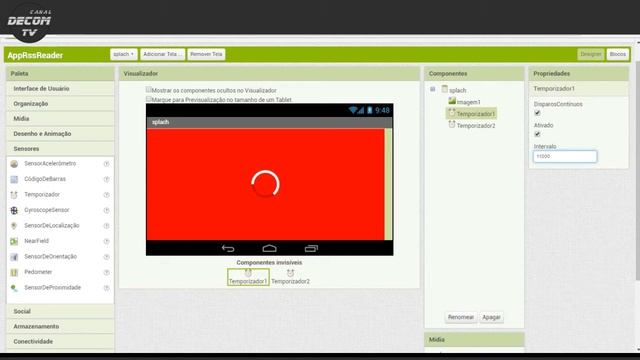Uncheck the DisparosContínuos checkbox

click(x=537, y=113)
